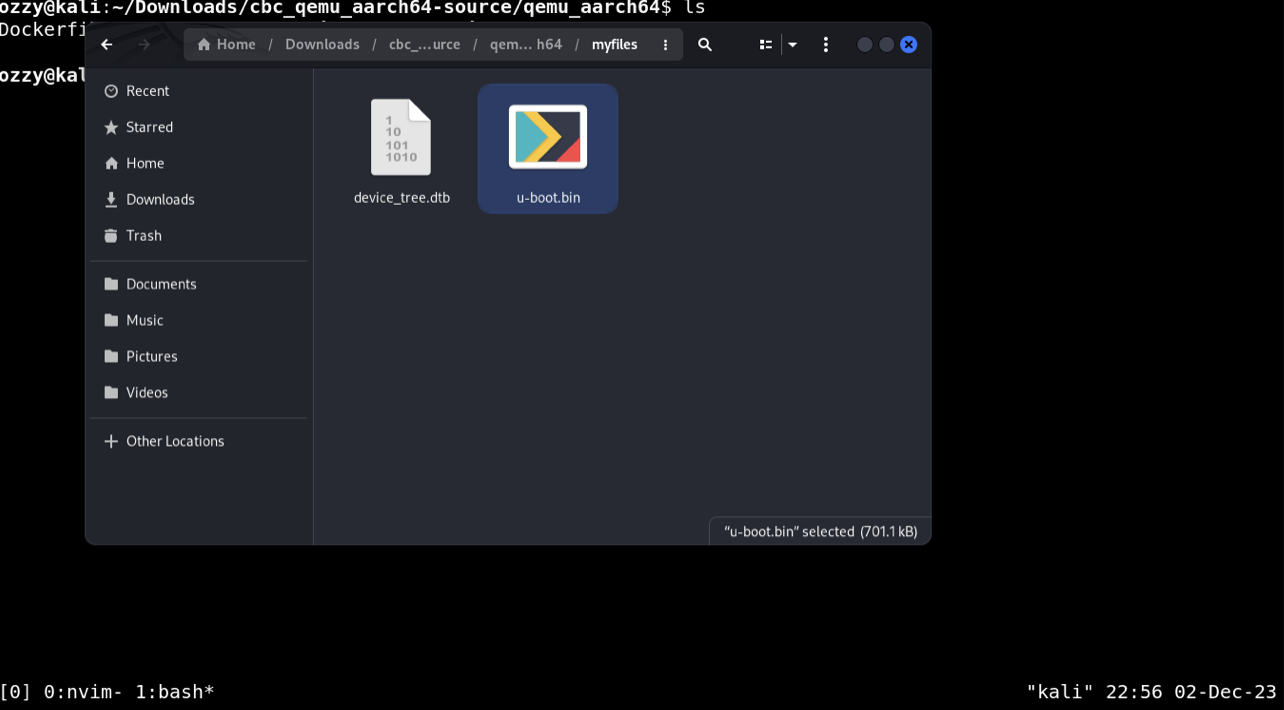
Task: Go back using the back arrow
Action: tap(107, 45)
